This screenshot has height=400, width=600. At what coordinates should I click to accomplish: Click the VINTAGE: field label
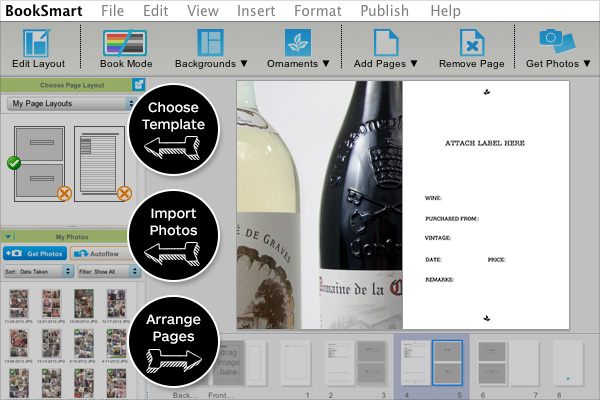point(438,238)
